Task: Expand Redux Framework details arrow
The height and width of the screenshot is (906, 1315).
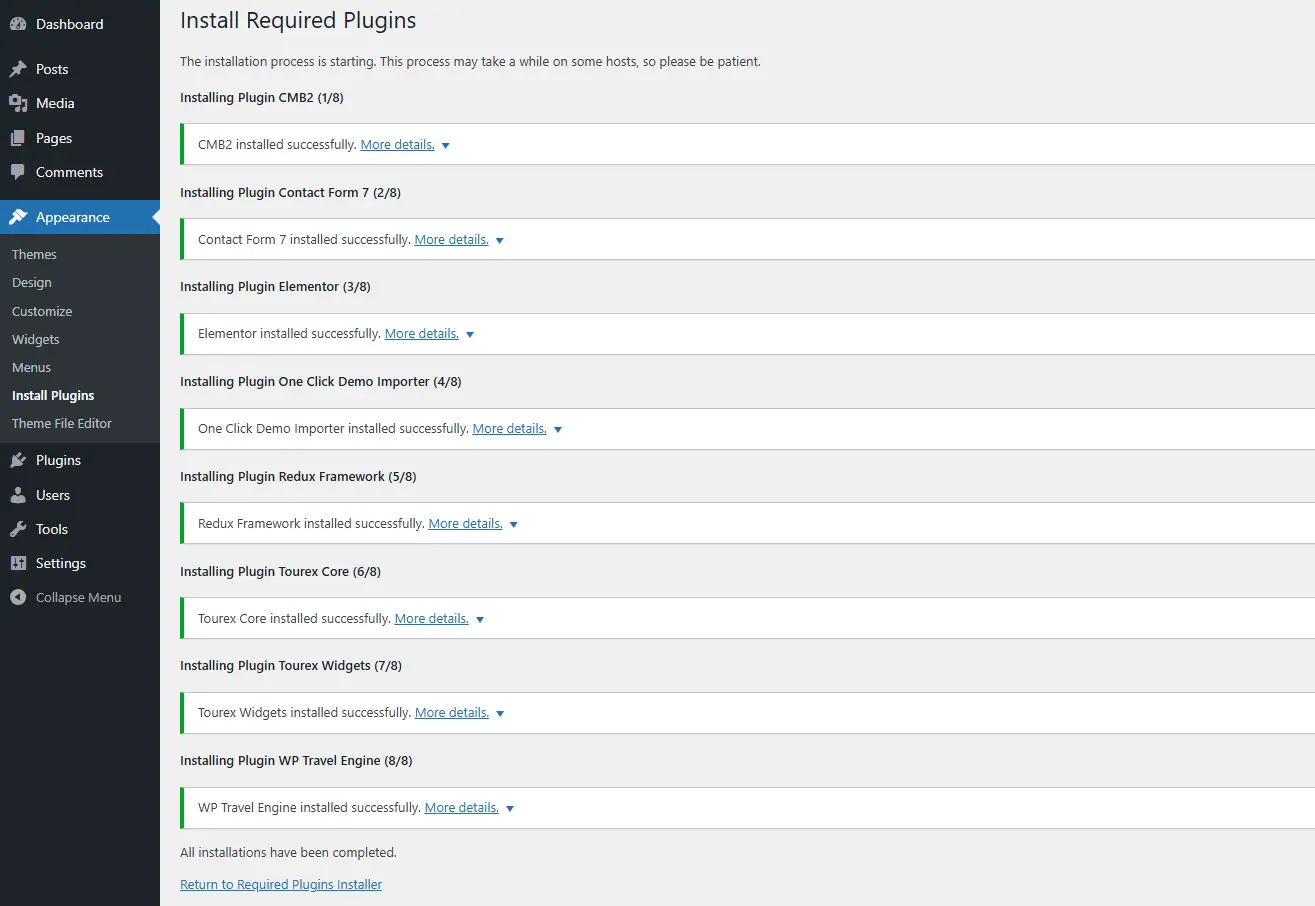Action: pyautogui.click(x=514, y=524)
